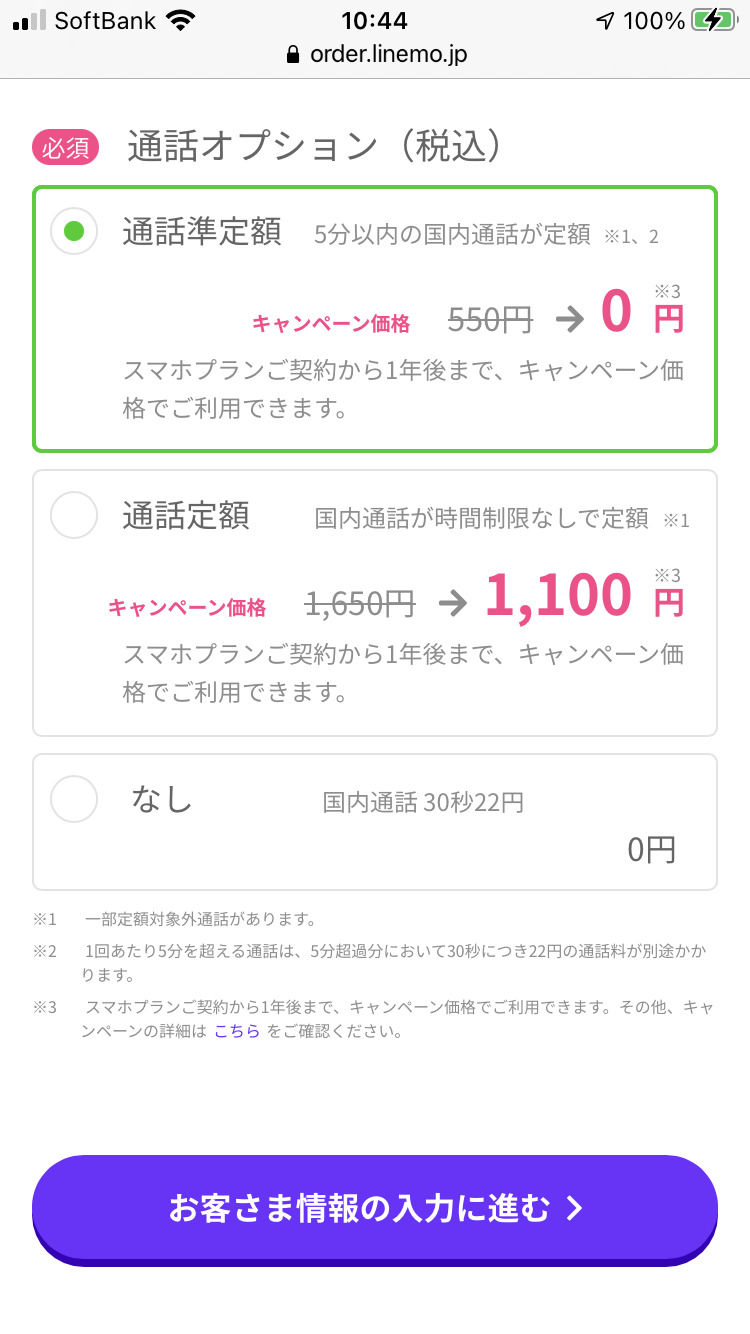Image resolution: width=750 pixels, height=1334 pixels.
Task: Tap the 国内通話 30秒22円 description
Action: pyautogui.click(x=423, y=802)
